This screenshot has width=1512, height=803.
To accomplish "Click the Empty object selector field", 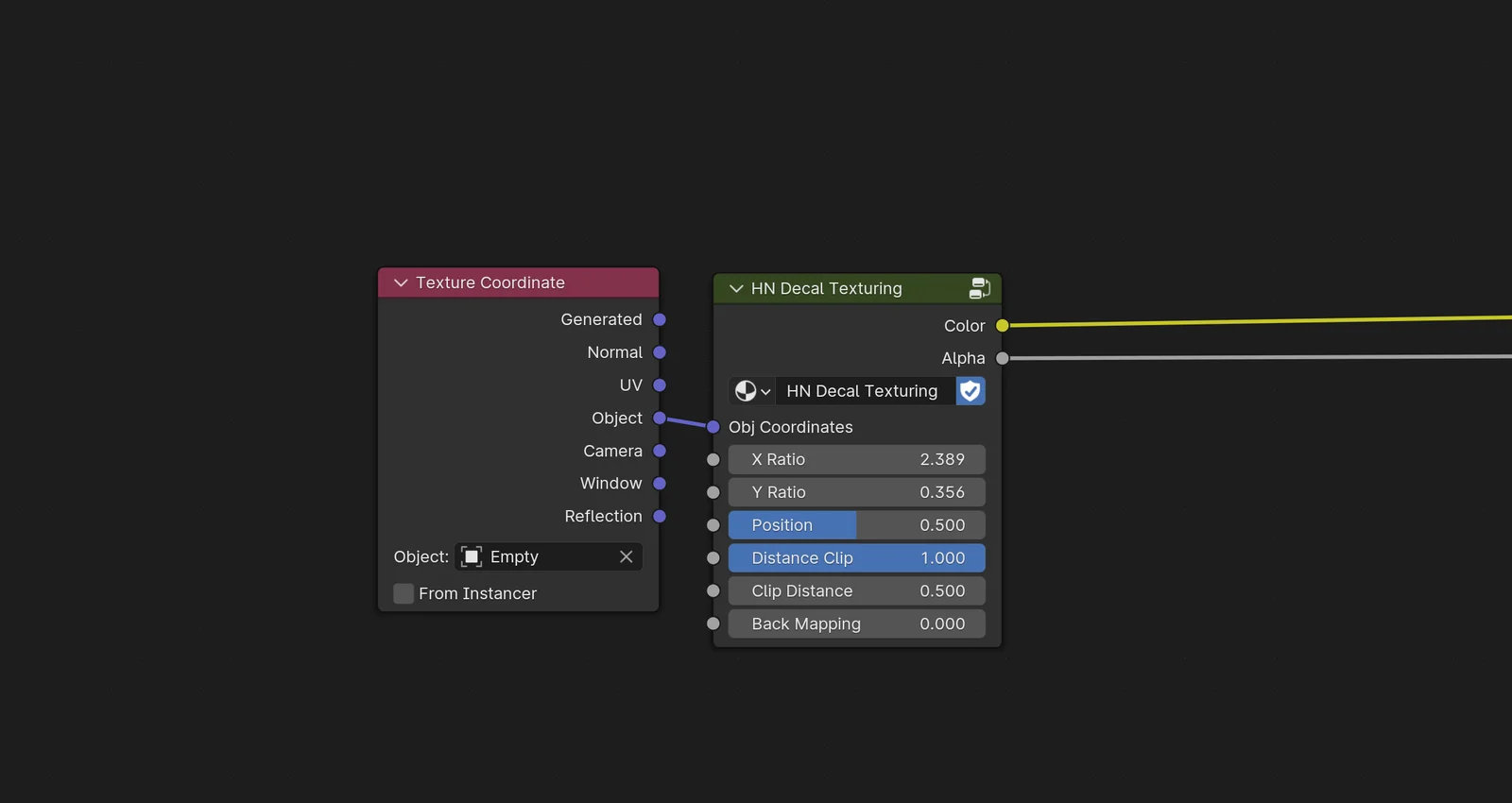I will [549, 557].
